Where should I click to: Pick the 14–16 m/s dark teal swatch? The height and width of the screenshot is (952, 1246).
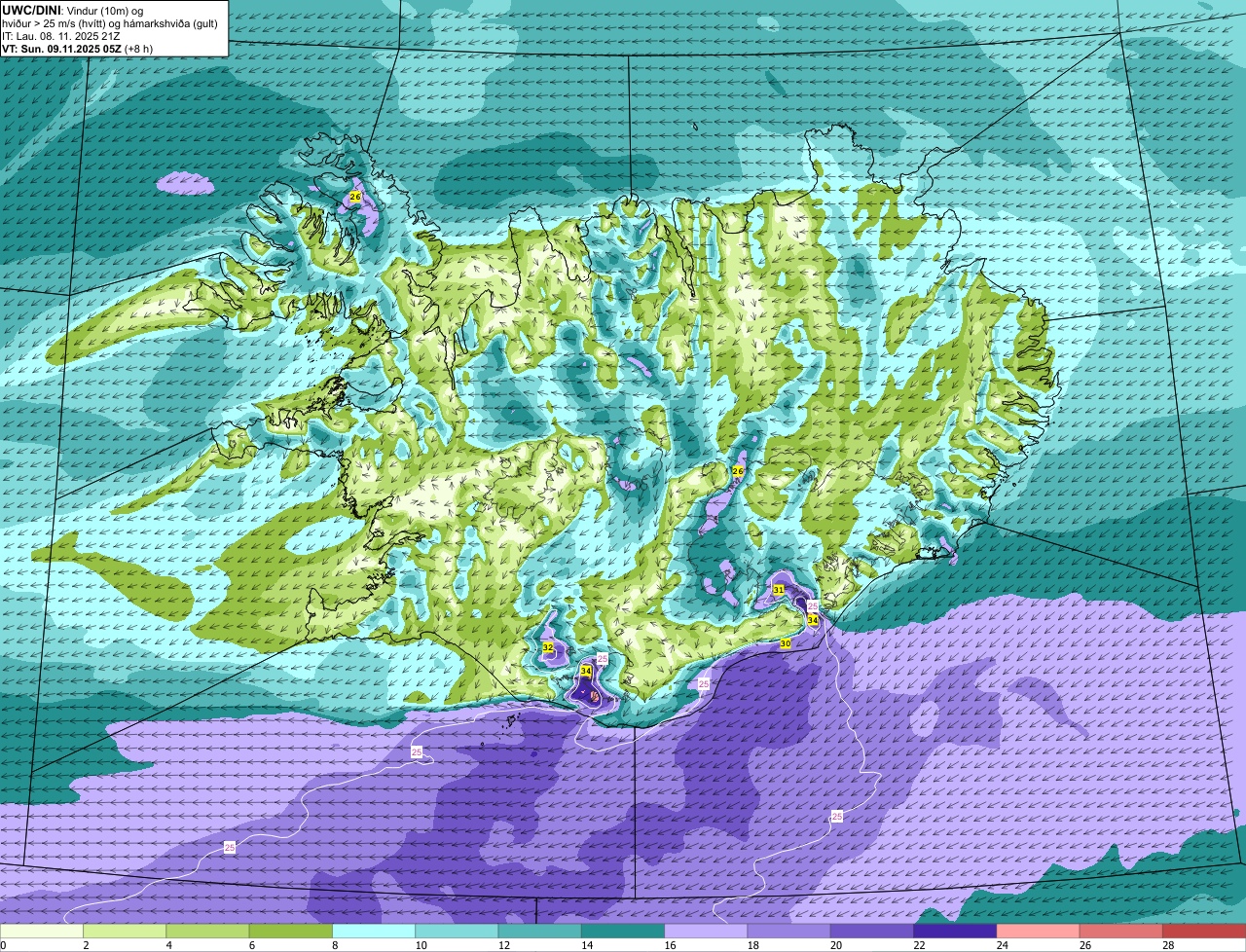tap(623, 932)
